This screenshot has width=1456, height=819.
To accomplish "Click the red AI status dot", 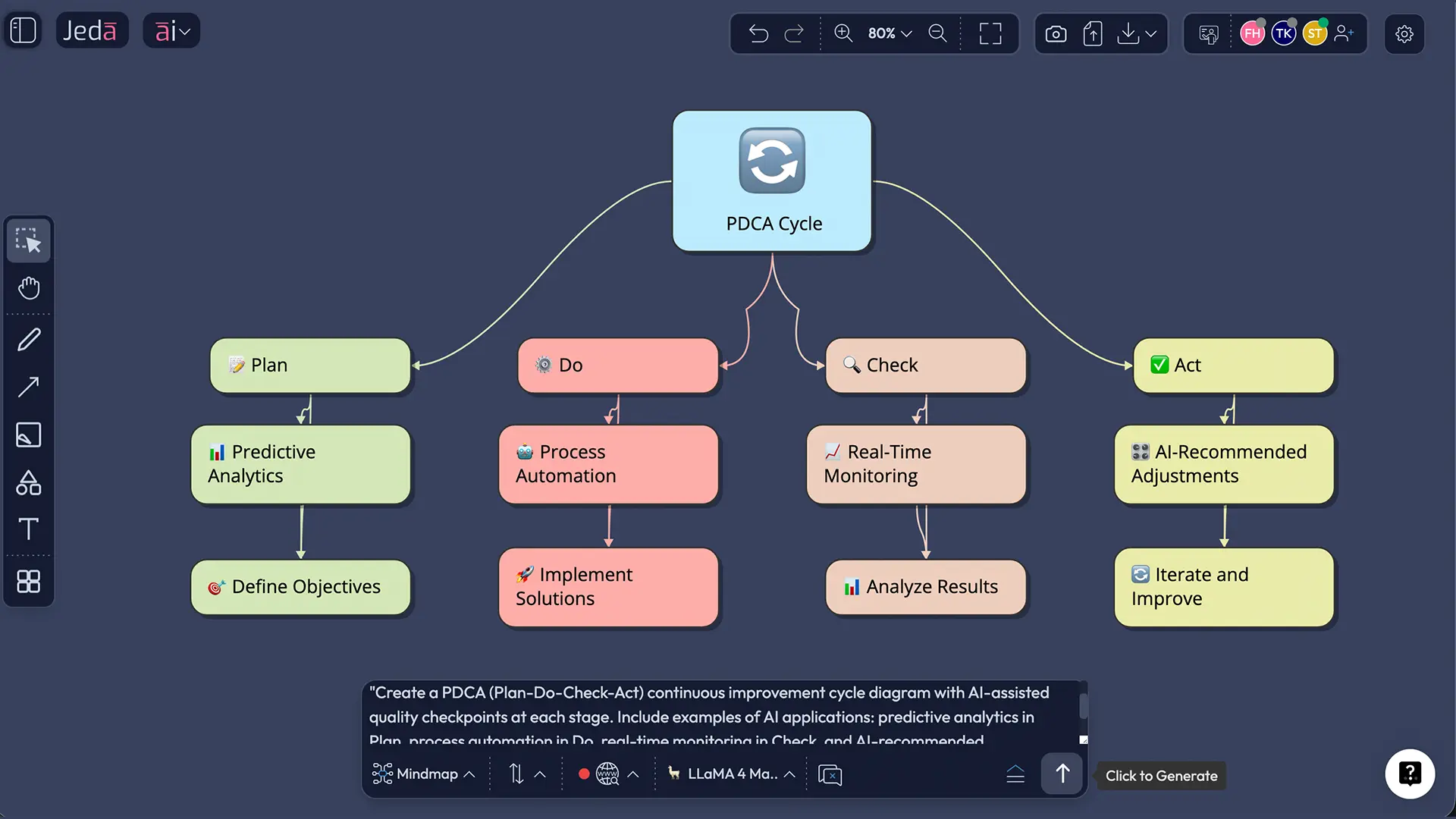I will click(584, 774).
